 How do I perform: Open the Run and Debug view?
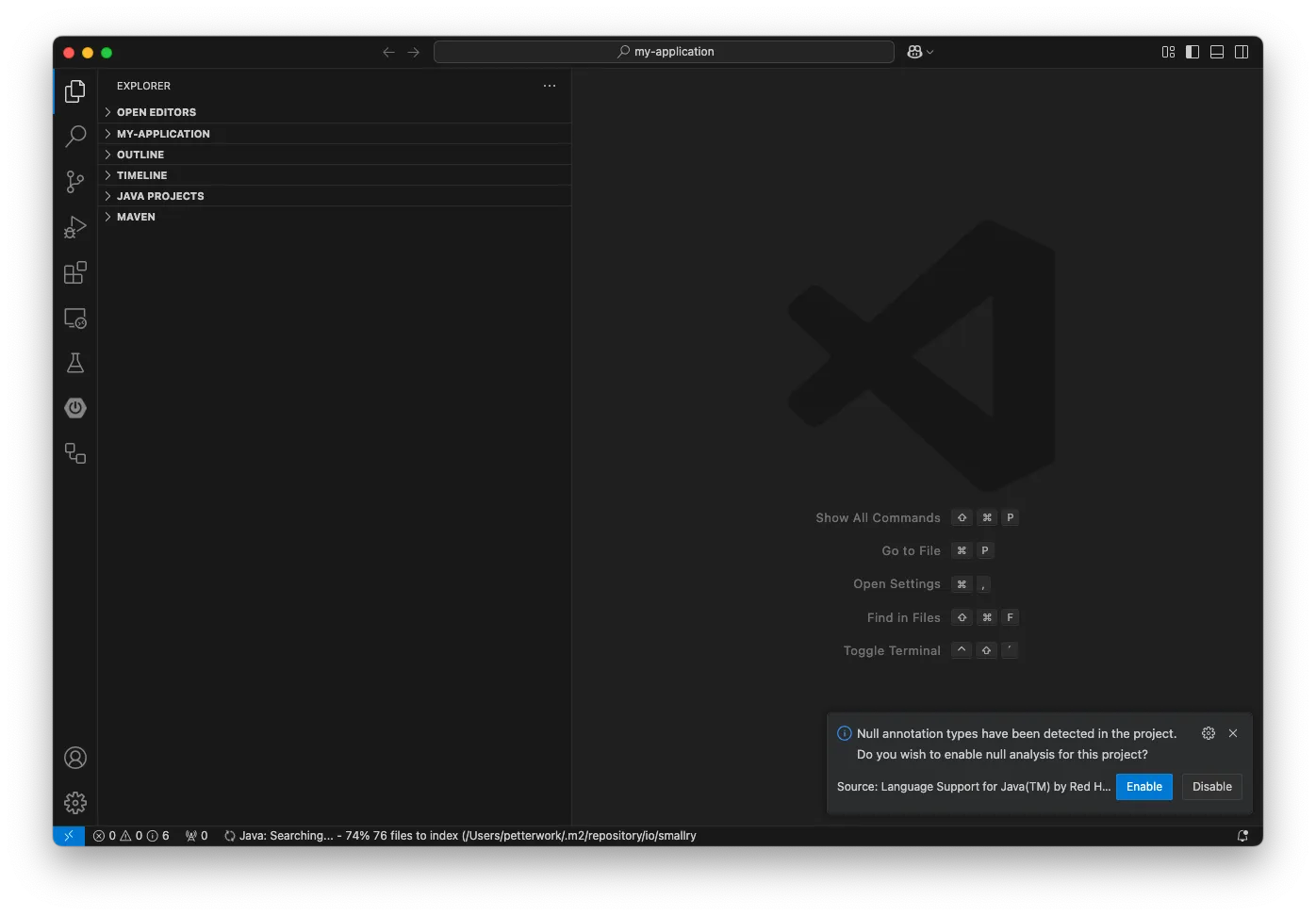[75, 226]
